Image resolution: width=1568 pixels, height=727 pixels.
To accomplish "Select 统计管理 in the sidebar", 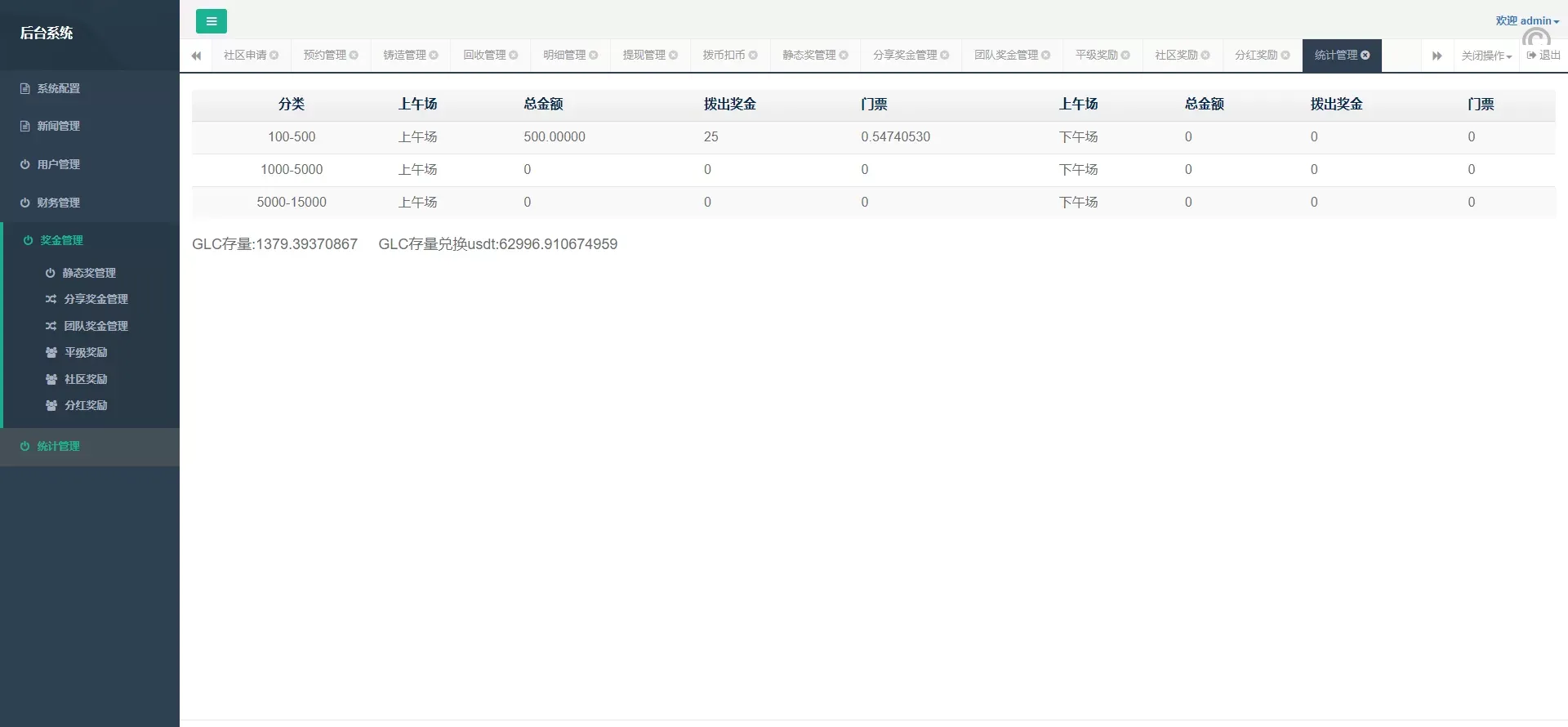I will tap(59, 446).
